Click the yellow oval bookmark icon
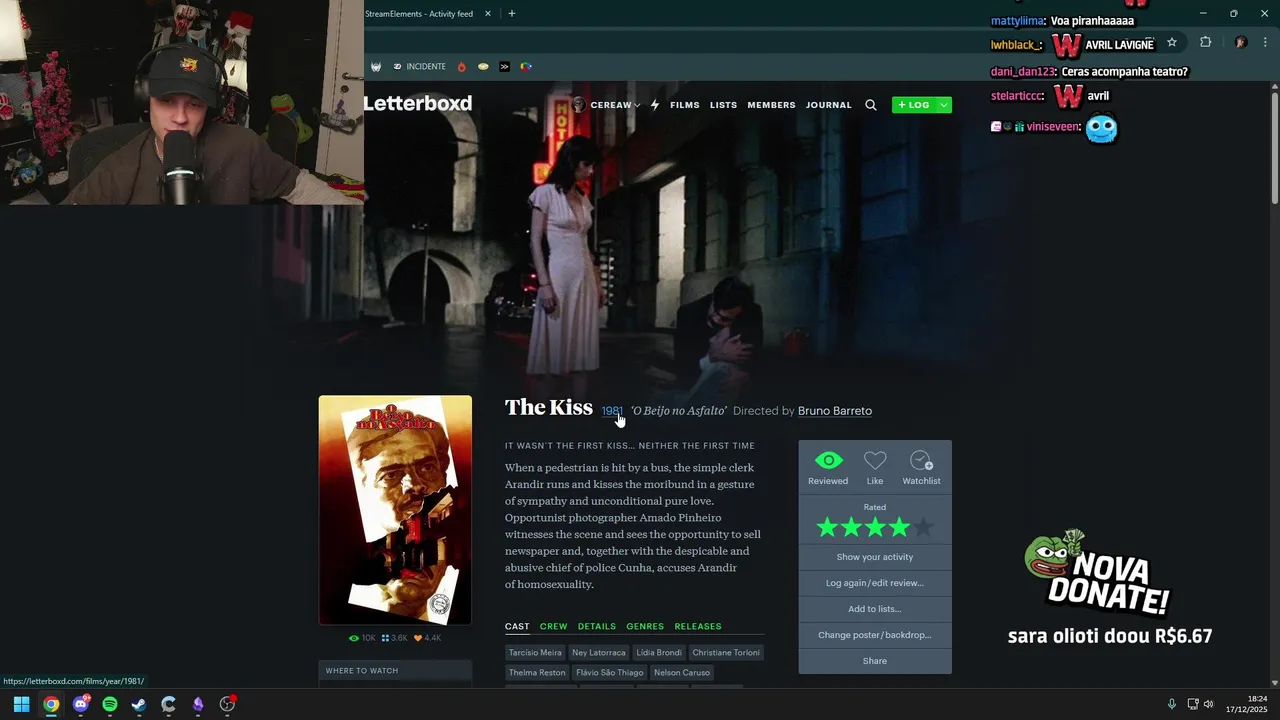Image resolution: width=1280 pixels, height=720 pixels. [x=483, y=67]
